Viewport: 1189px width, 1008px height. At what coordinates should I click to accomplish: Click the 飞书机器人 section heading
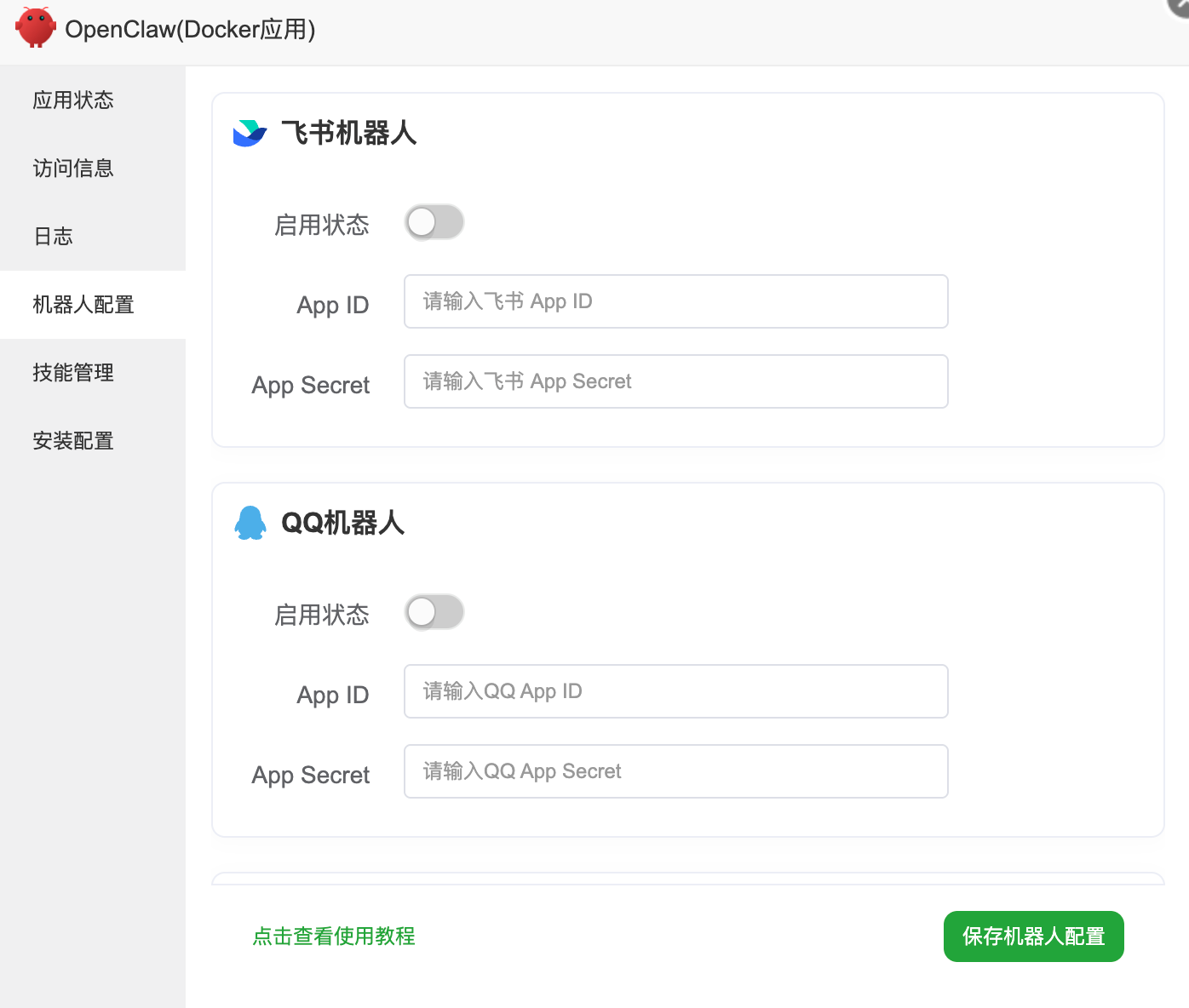[348, 133]
